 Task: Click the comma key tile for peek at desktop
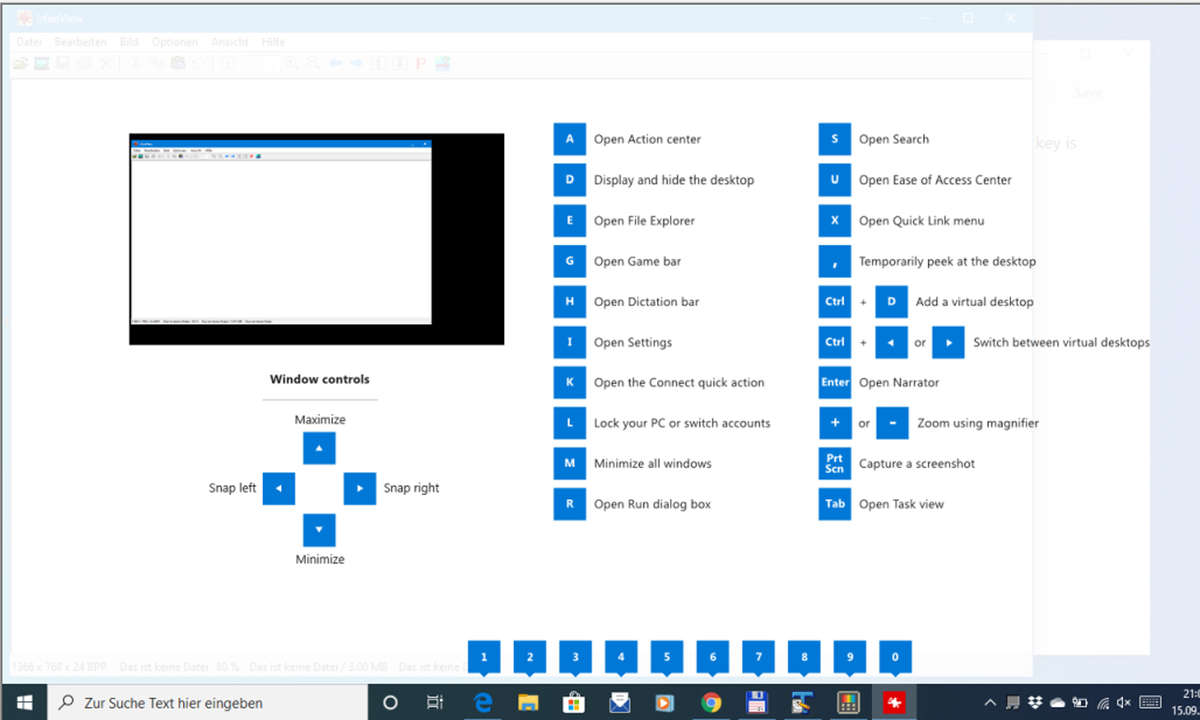[834, 261]
